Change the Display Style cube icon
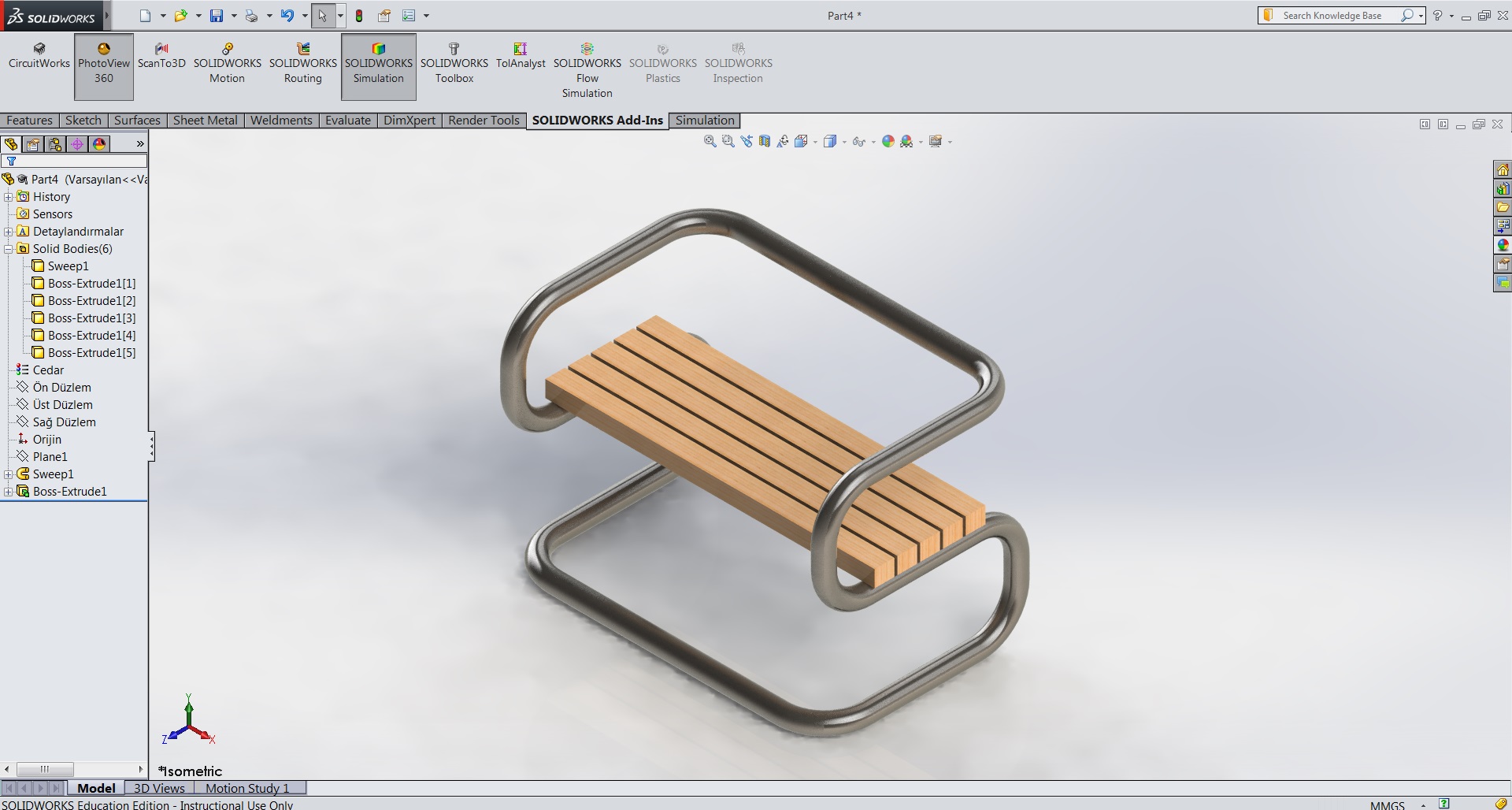The width and height of the screenshot is (1512, 810). [x=830, y=142]
